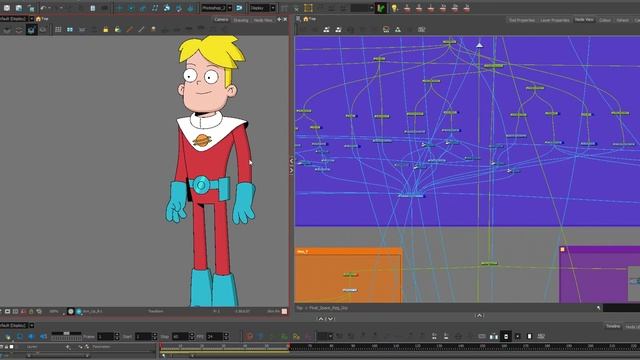Click the last red deformation icon in top toolbar
This screenshot has height=360, width=640.
pos(467,8)
